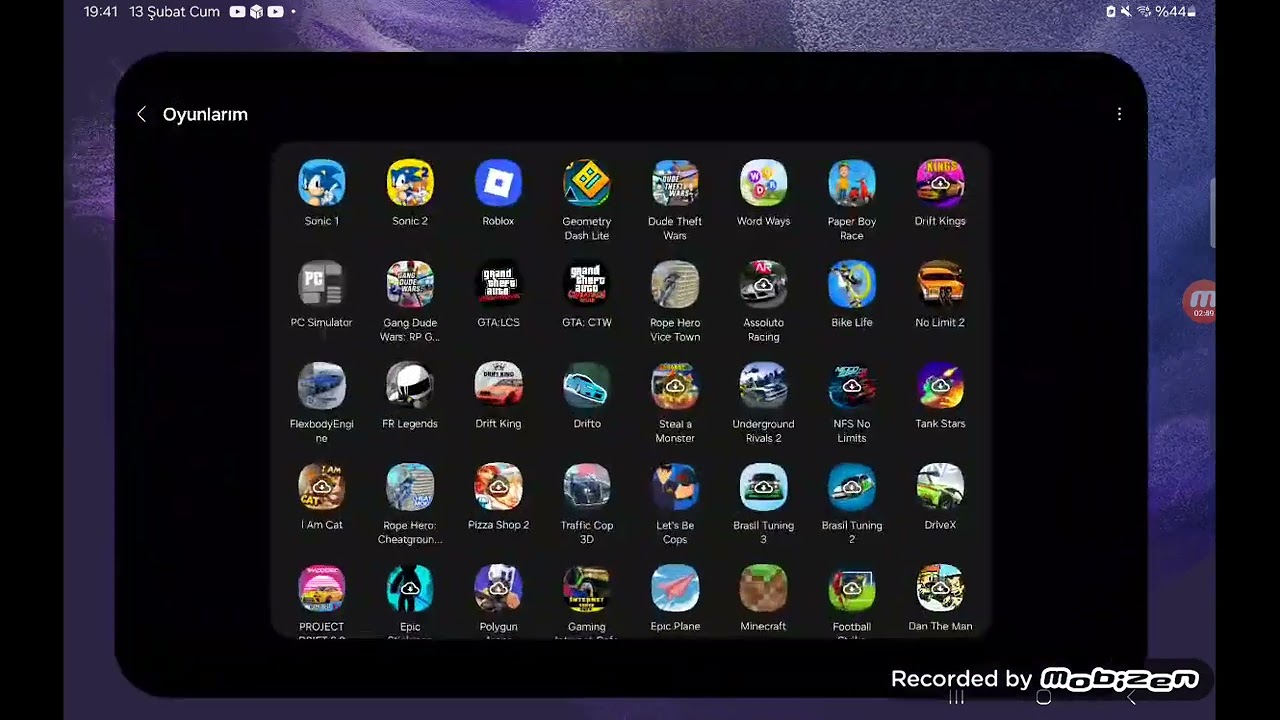Open I Am Cat game
The height and width of the screenshot is (720, 1280).
tap(321, 487)
